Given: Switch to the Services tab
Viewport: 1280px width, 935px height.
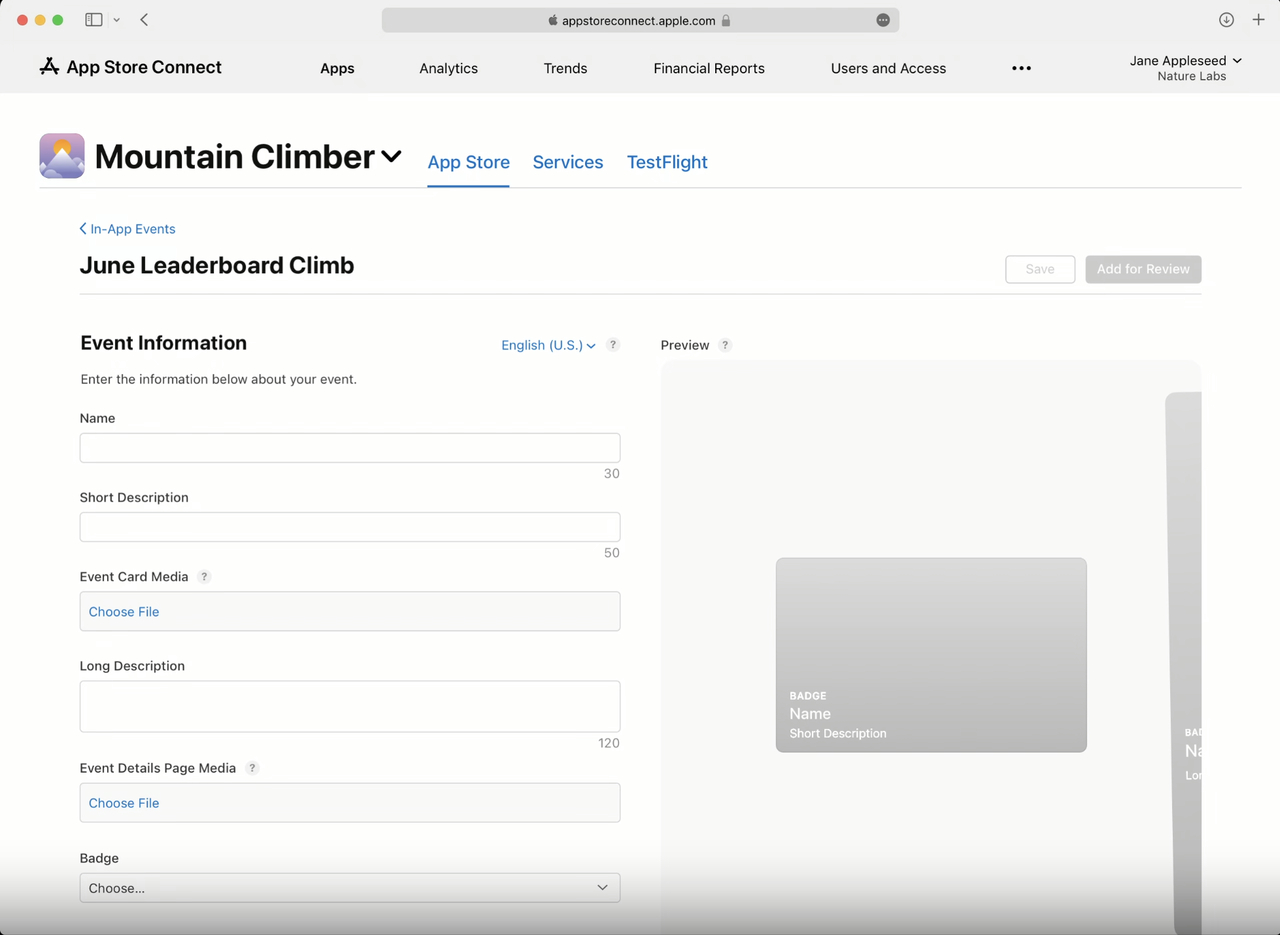Looking at the screenshot, I should 567,162.
